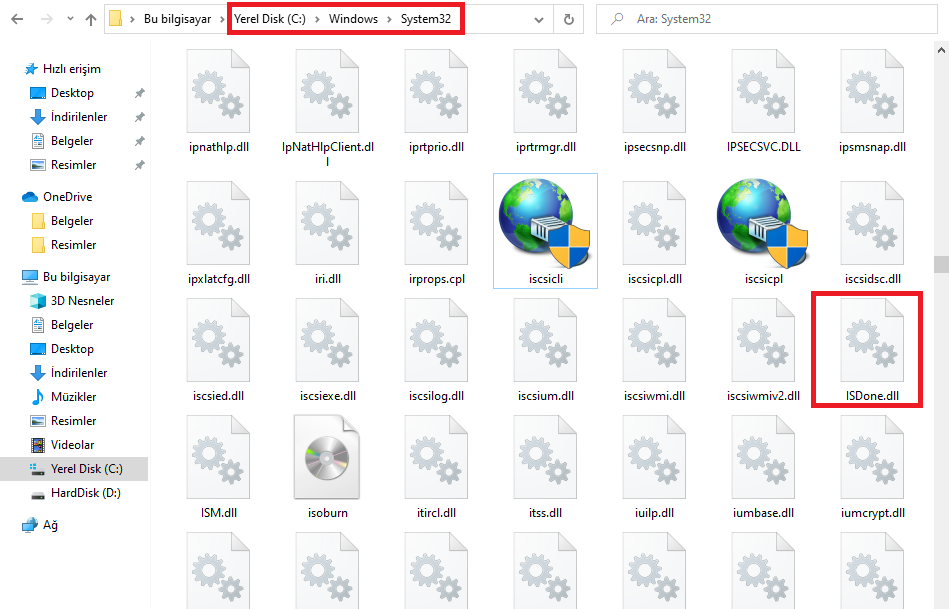Select itss.dll file icon
This screenshot has width=949, height=609.
click(x=545, y=457)
